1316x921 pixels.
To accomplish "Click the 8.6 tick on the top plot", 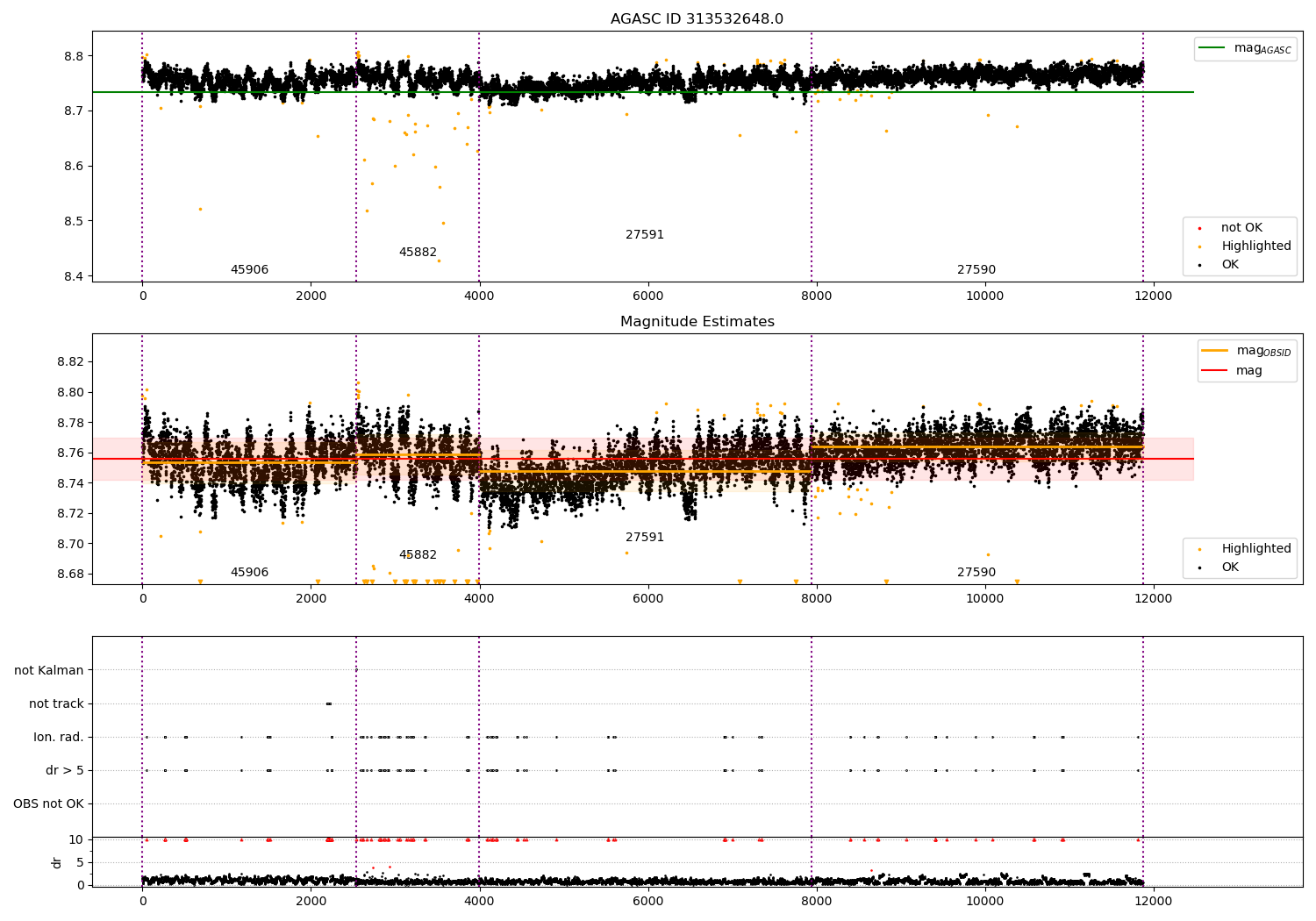I will point(74,167).
